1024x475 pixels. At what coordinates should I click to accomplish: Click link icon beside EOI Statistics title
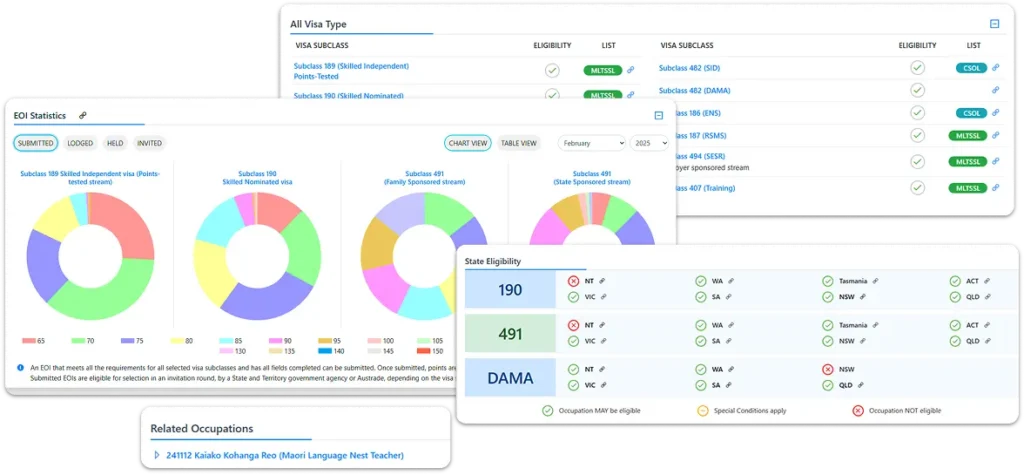(x=83, y=116)
